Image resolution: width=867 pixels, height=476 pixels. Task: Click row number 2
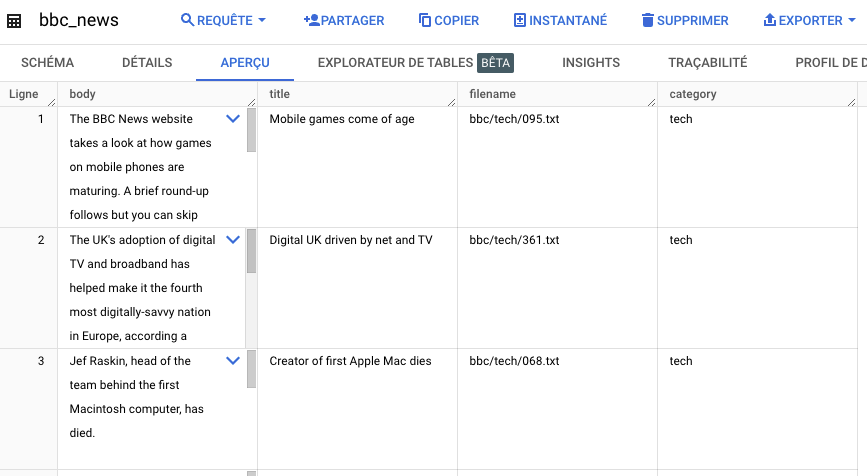(x=41, y=240)
